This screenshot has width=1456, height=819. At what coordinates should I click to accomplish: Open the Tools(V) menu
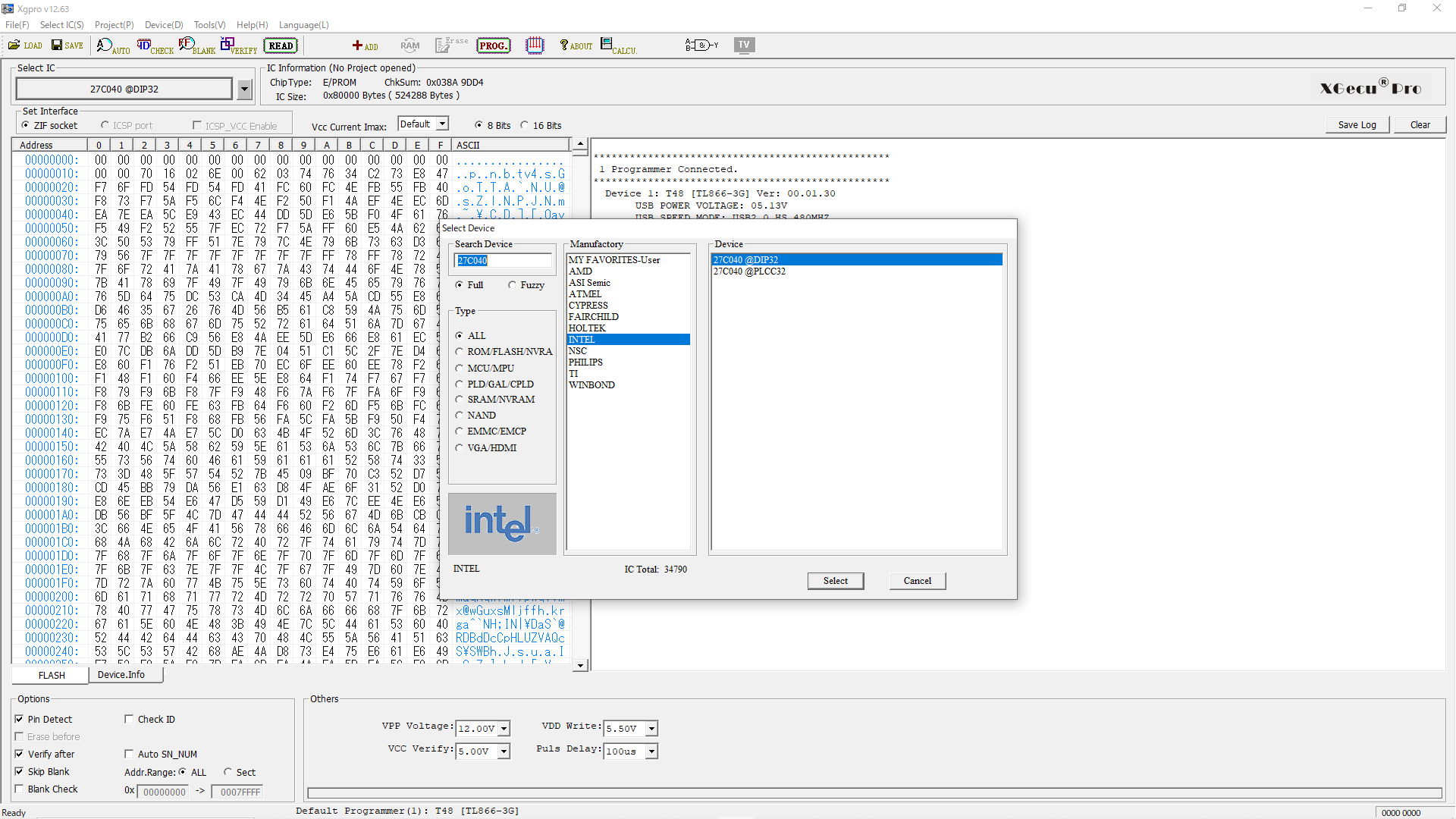pyautogui.click(x=209, y=25)
